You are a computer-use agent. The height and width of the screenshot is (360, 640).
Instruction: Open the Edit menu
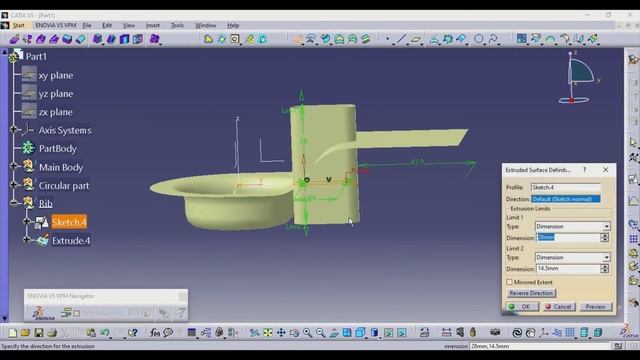(107, 25)
